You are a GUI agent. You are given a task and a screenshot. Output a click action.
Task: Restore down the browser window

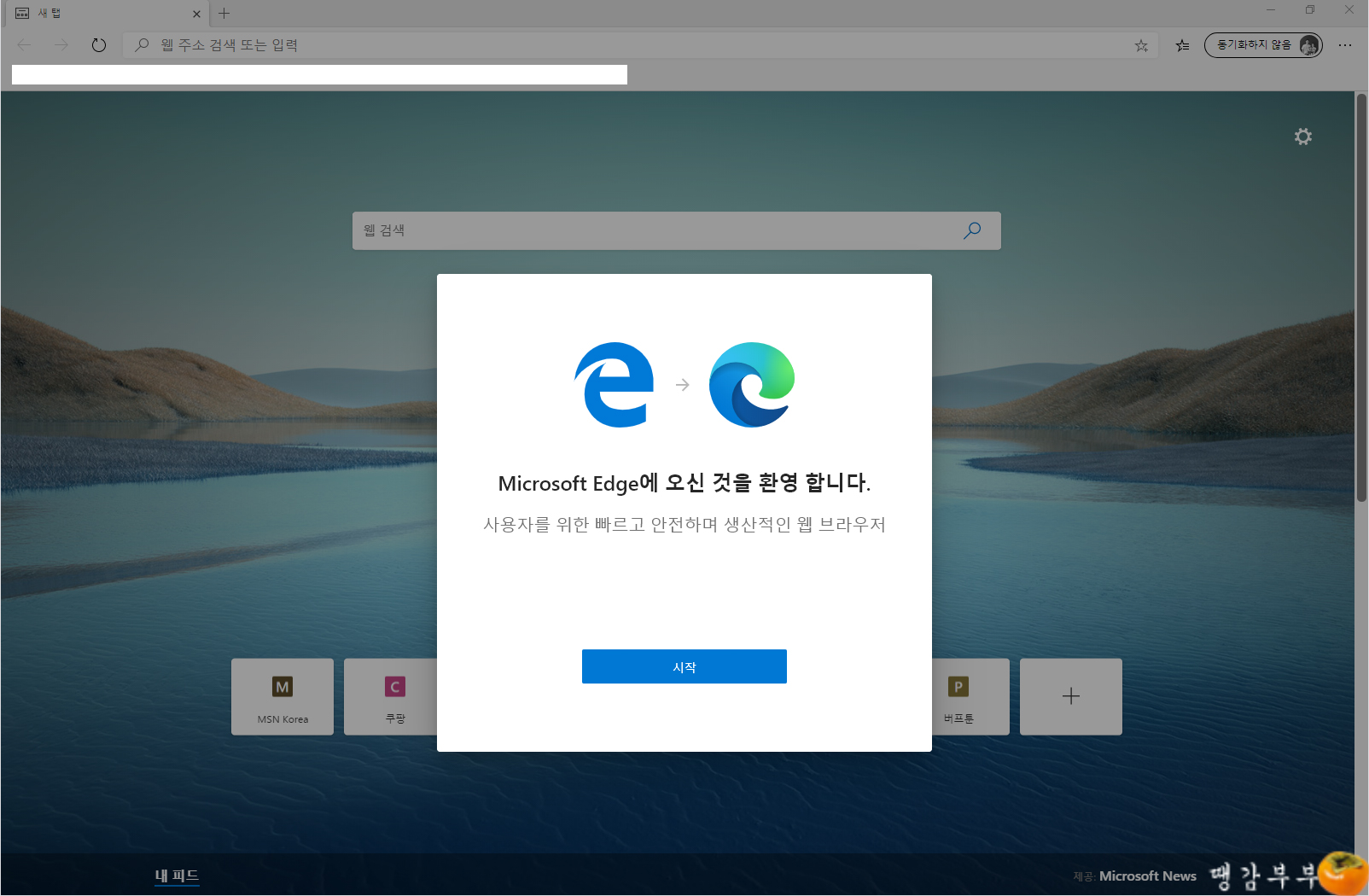(x=1310, y=10)
